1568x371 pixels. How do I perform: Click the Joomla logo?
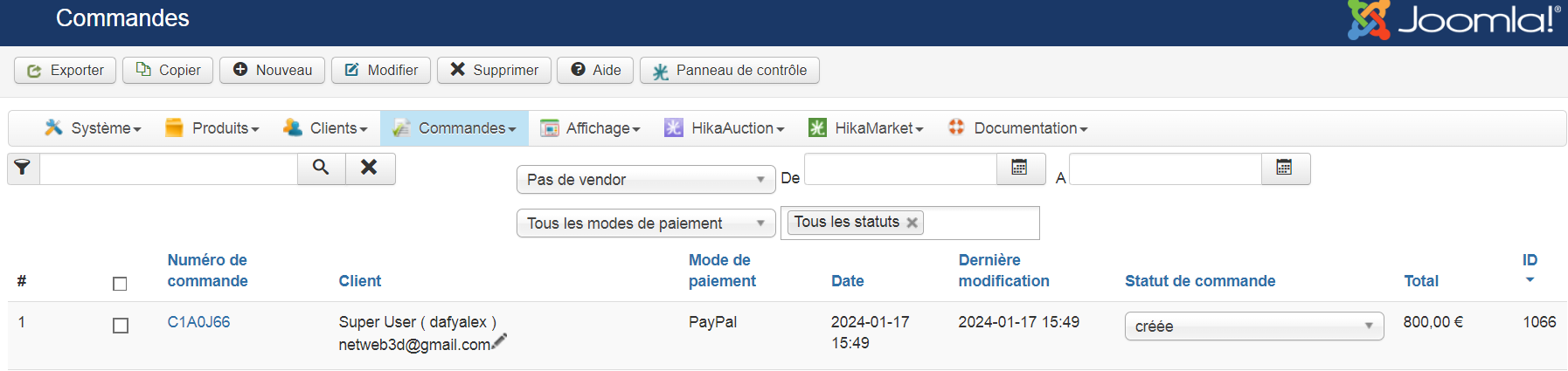click(1454, 20)
